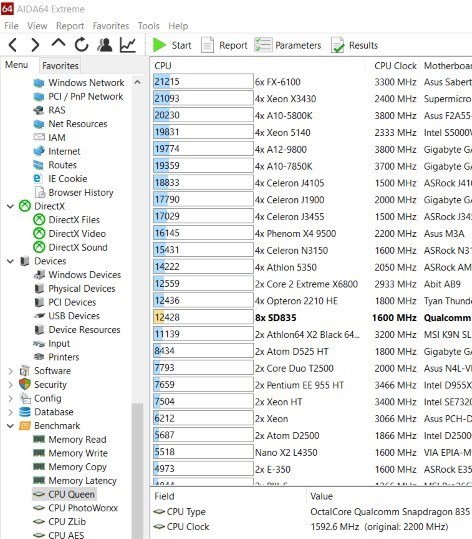Open the File menu
This screenshot has width=472, height=539.
tap(11, 26)
